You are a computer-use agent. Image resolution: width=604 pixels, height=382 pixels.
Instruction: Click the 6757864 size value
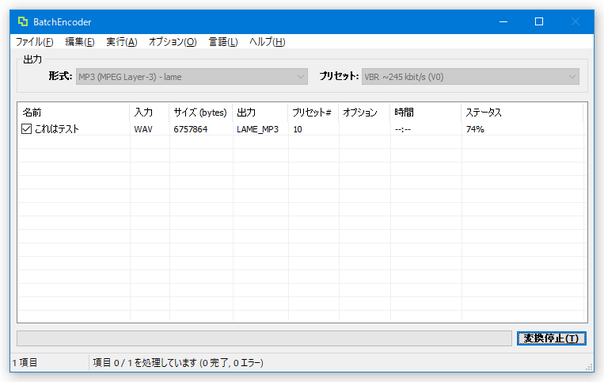tap(190, 129)
